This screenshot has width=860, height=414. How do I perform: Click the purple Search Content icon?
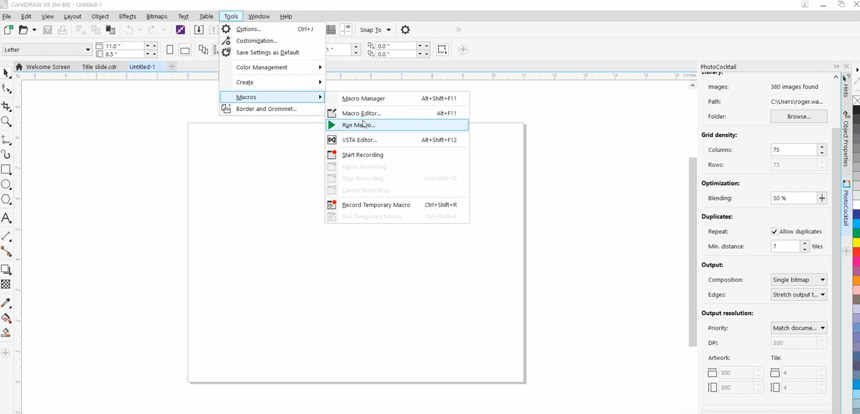(180, 30)
